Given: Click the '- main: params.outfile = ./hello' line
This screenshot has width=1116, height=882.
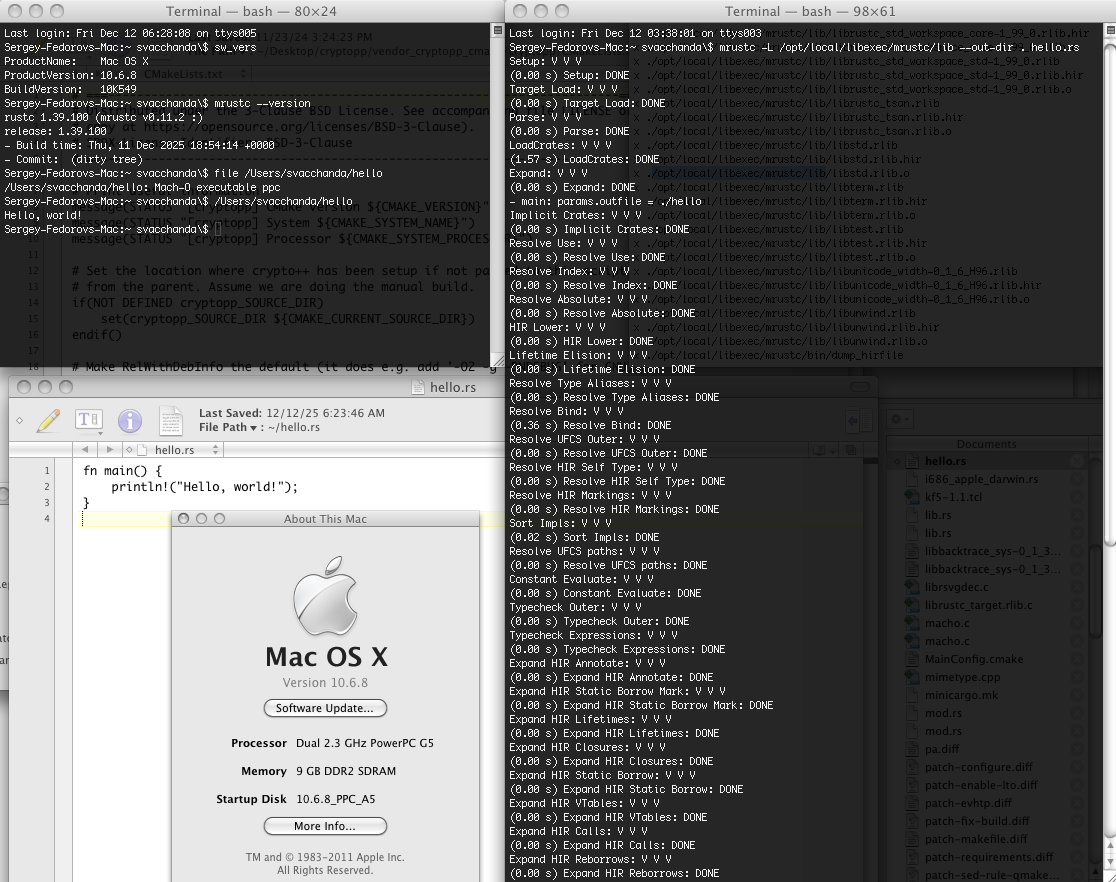Looking at the screenshot, I should pos(606,201).
